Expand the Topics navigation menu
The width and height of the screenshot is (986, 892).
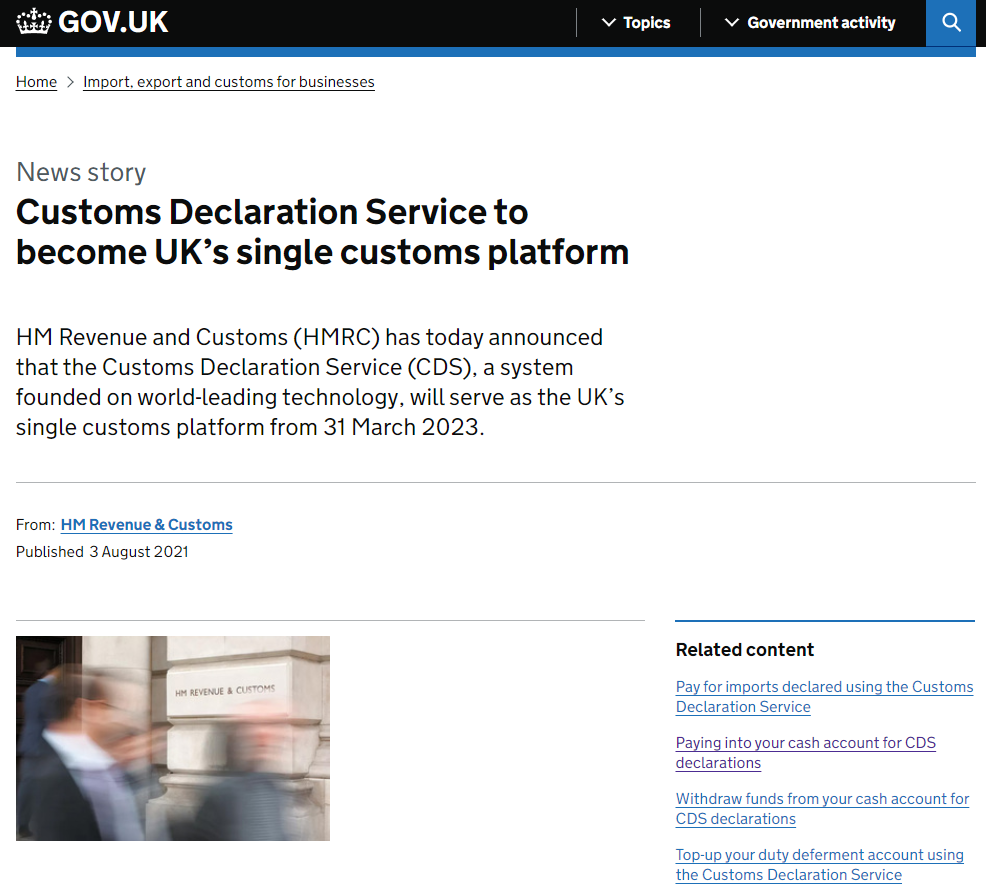tap(645, 22)
